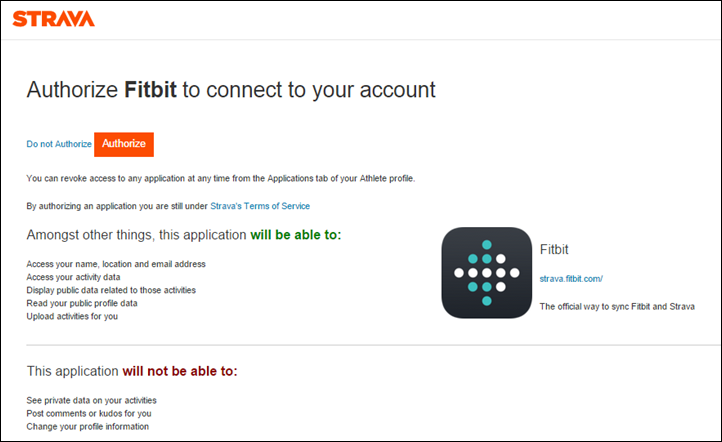This screenshot has height=442, width=722.
Task: Click 'See private data on your activities'
Action: tap(92, 401)
